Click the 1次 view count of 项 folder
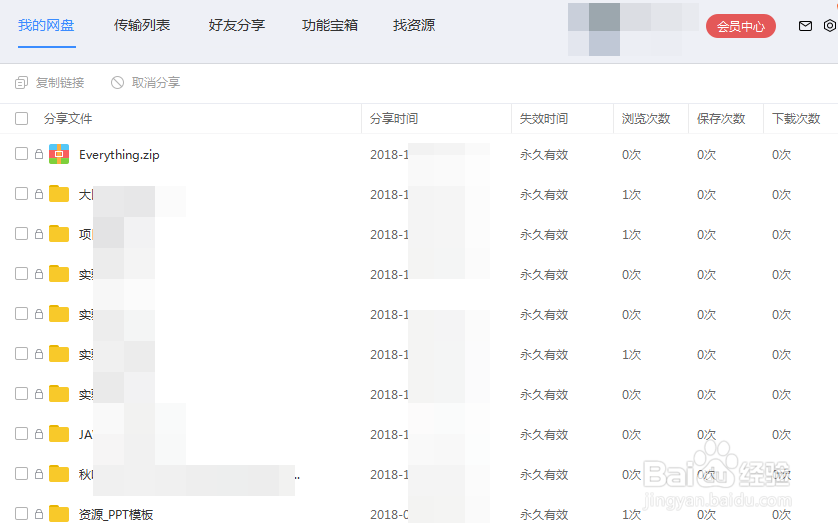Image resolution: width=838 pixels, height=529 pixels. click(x=631, y=235)
